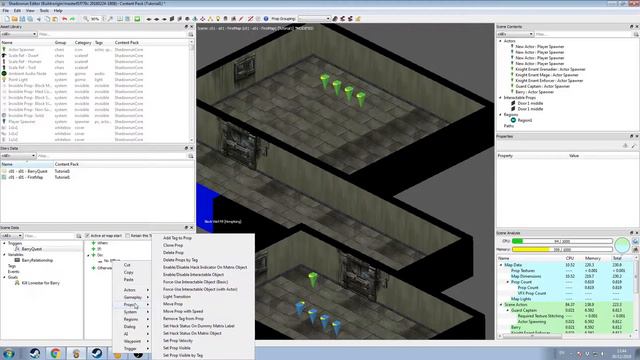This screenshot has height=360, width=640.
Task: Click the green Redo arrow icon
Action: tap(72, 19)
